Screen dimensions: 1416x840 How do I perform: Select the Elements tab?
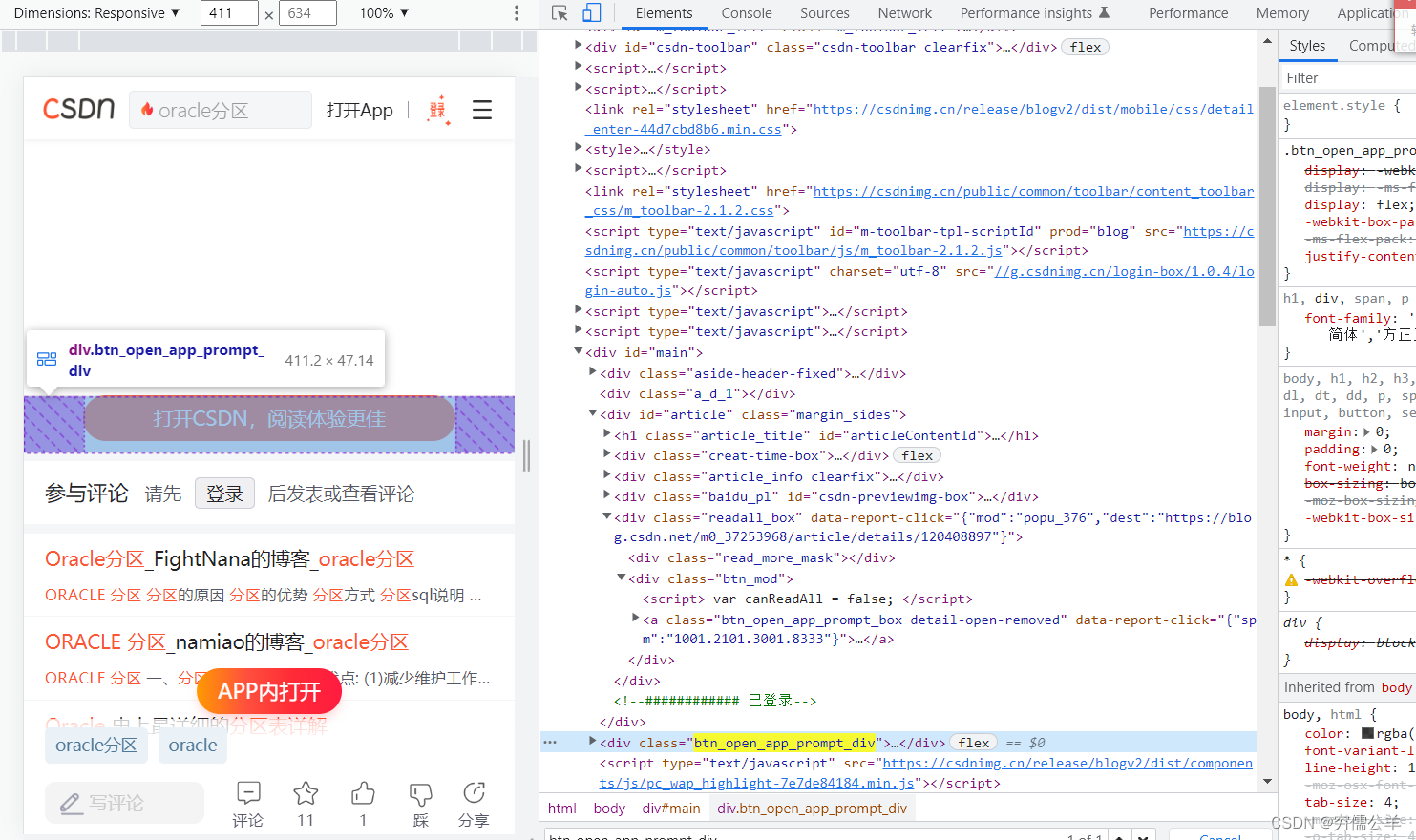[665, 13]
